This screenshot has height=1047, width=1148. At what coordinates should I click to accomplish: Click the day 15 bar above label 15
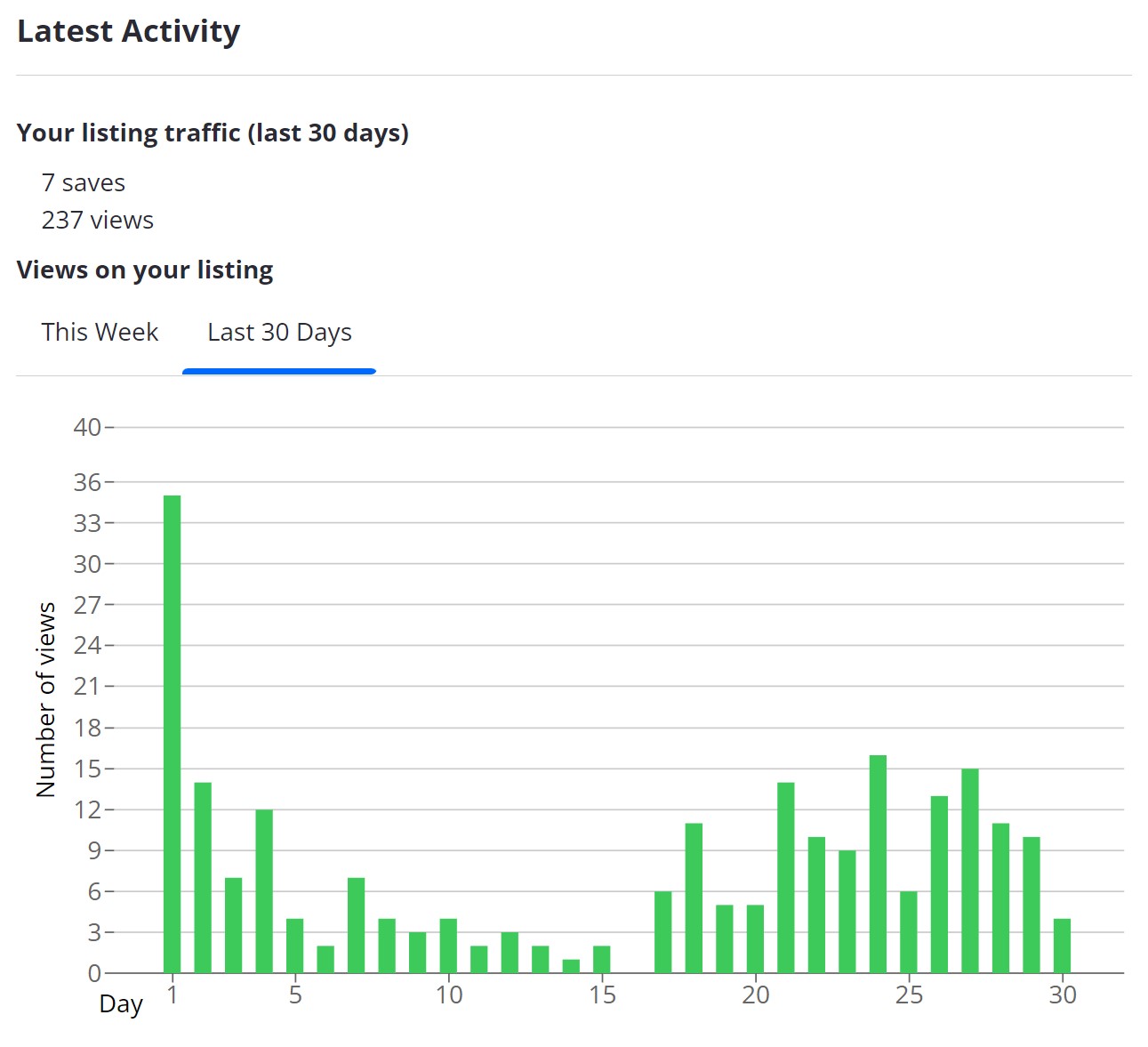[x=602, y=960]
